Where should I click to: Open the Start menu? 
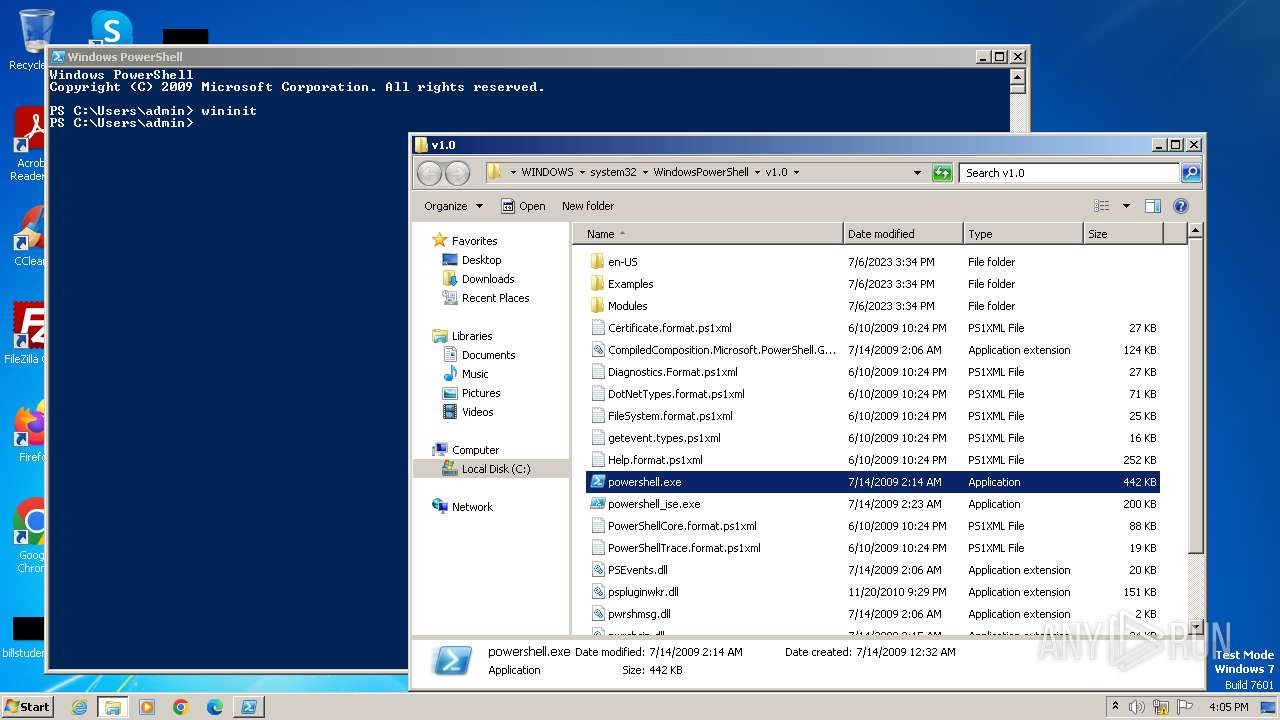click(27, 707)
